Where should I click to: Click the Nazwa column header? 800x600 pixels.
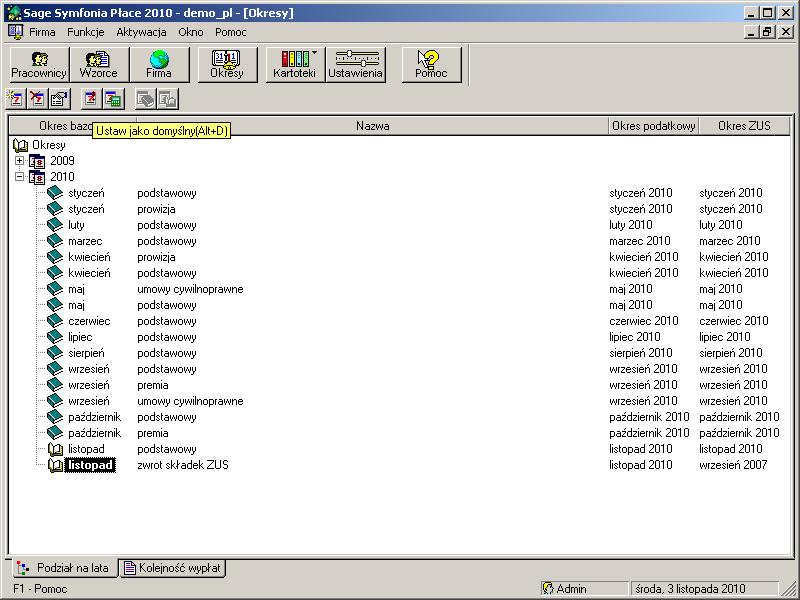372,126
